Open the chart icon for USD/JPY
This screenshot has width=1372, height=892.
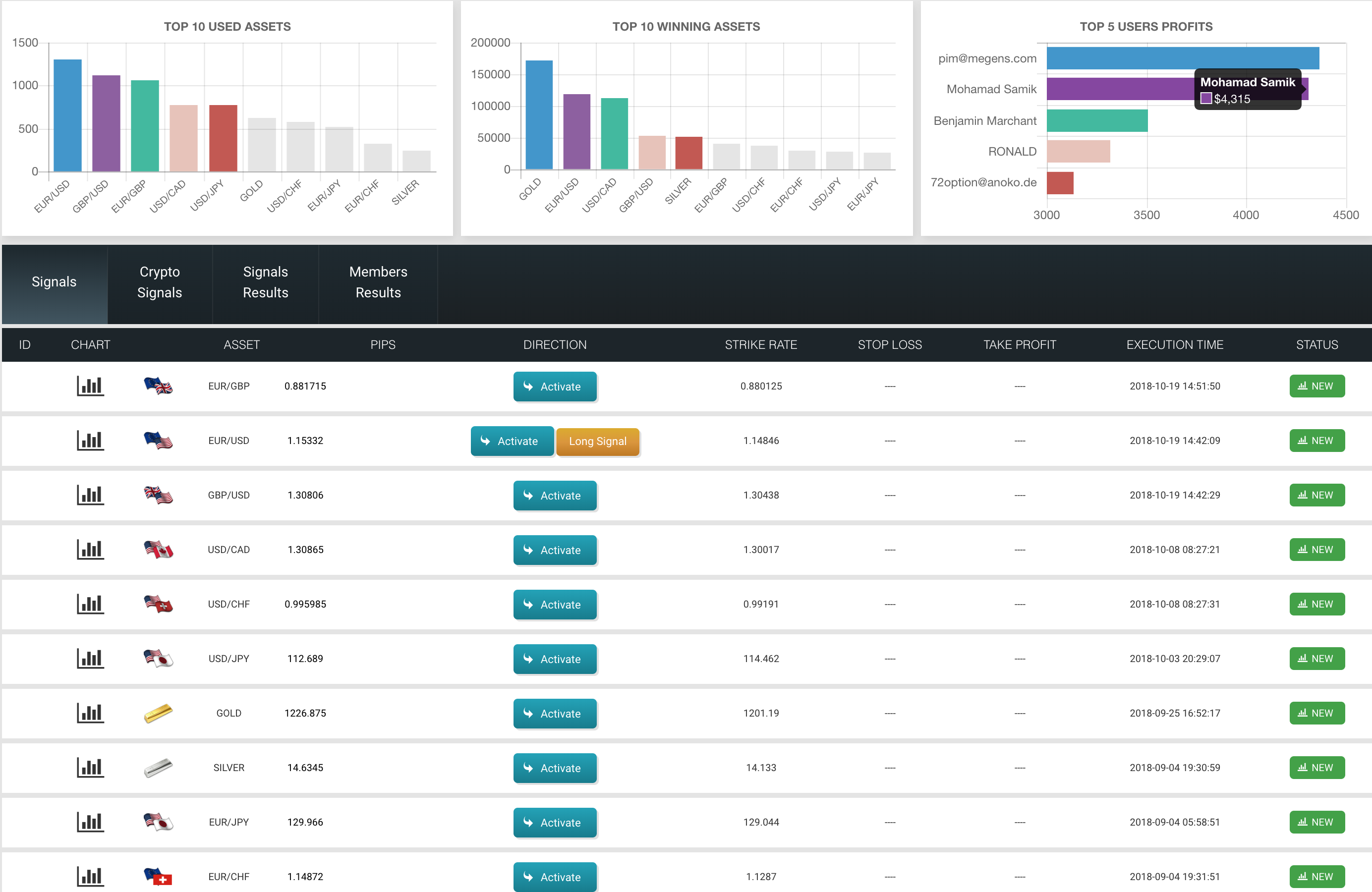(90, 659)
